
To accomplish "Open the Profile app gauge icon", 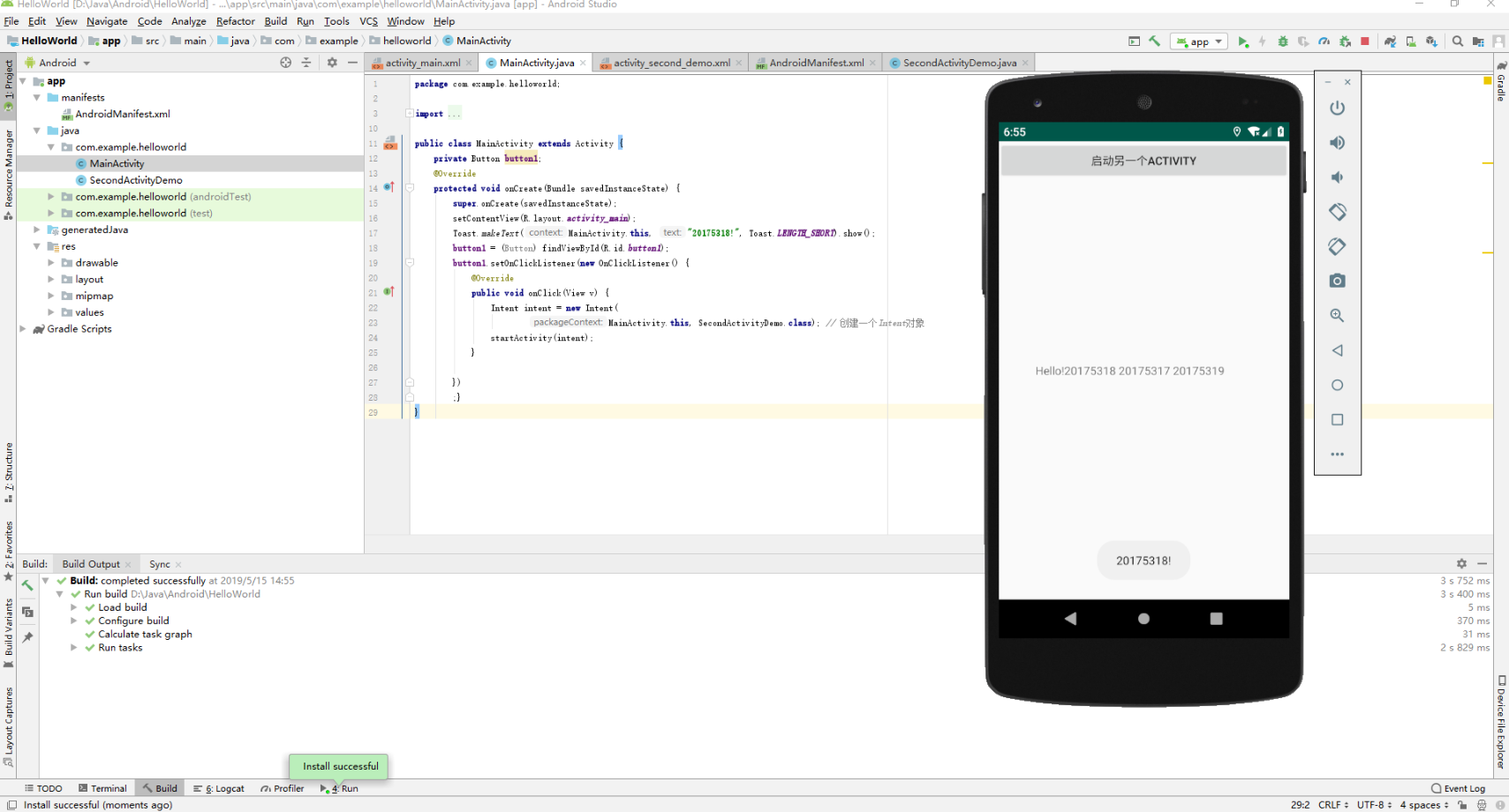I will tap(1324, 41).
